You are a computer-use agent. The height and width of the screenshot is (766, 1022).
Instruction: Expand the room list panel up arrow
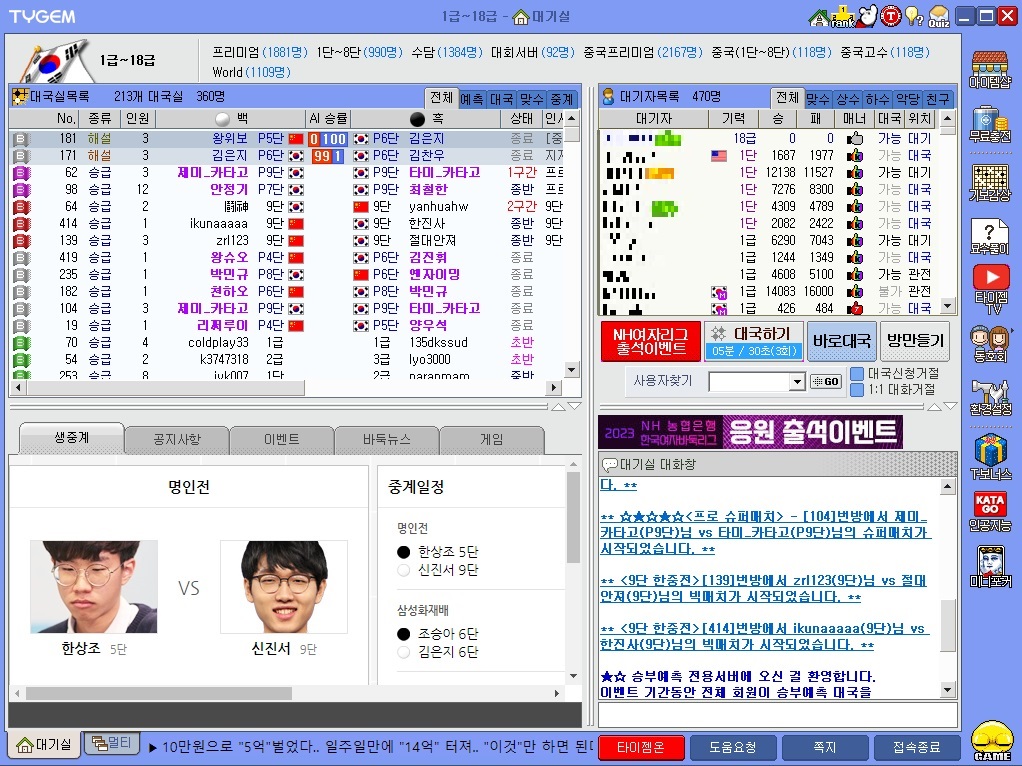tap(559, 407)
